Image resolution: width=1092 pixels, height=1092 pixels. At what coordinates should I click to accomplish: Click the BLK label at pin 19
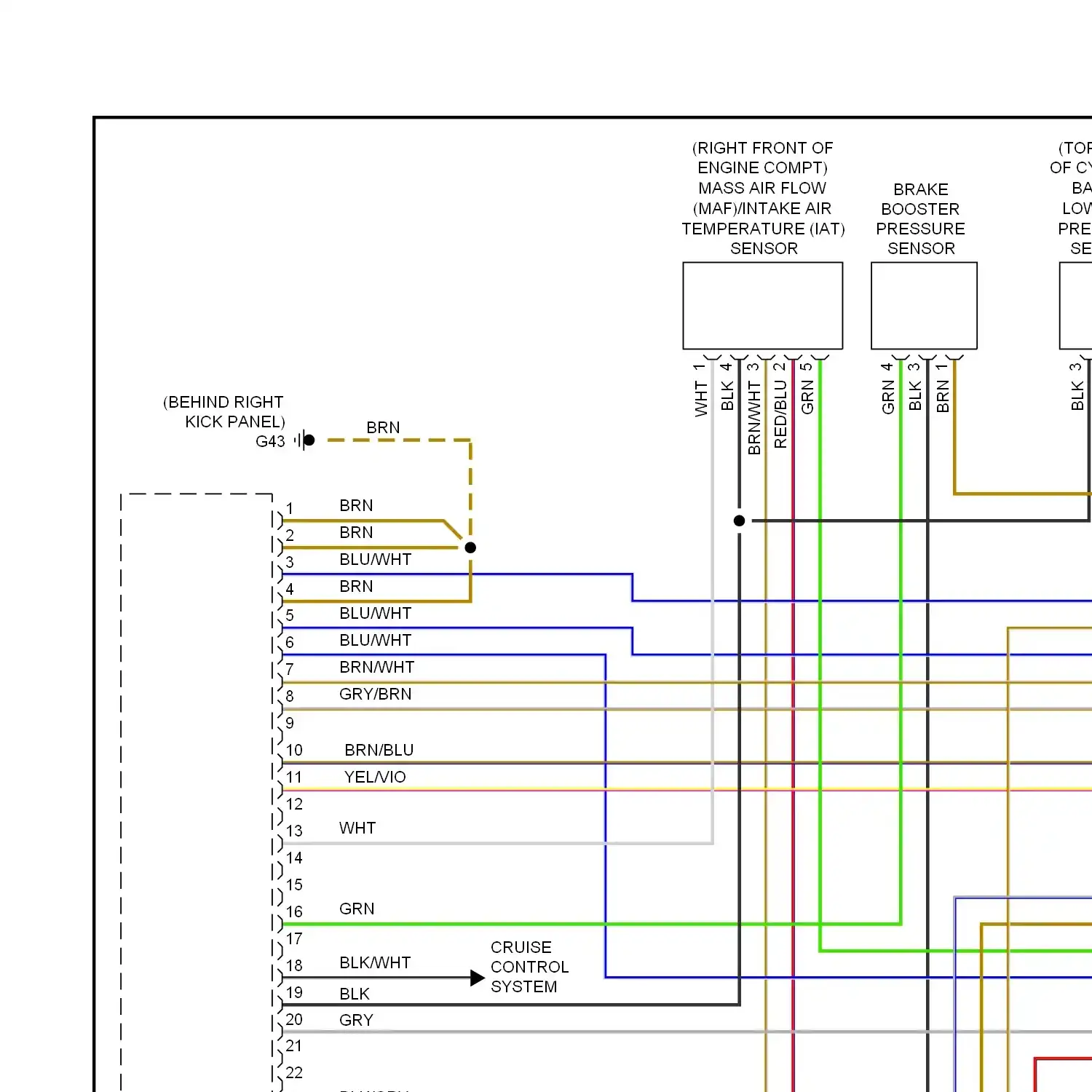[x=355, y=994]
